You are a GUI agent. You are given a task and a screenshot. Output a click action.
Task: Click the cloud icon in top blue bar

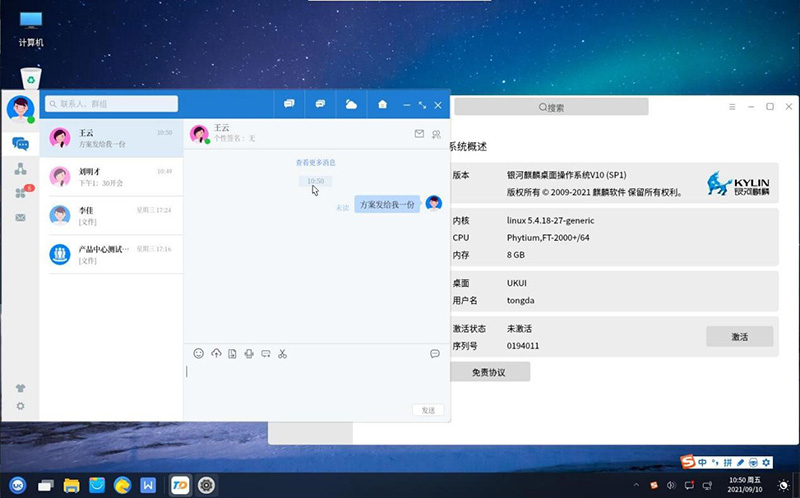[x=351, y=104]
